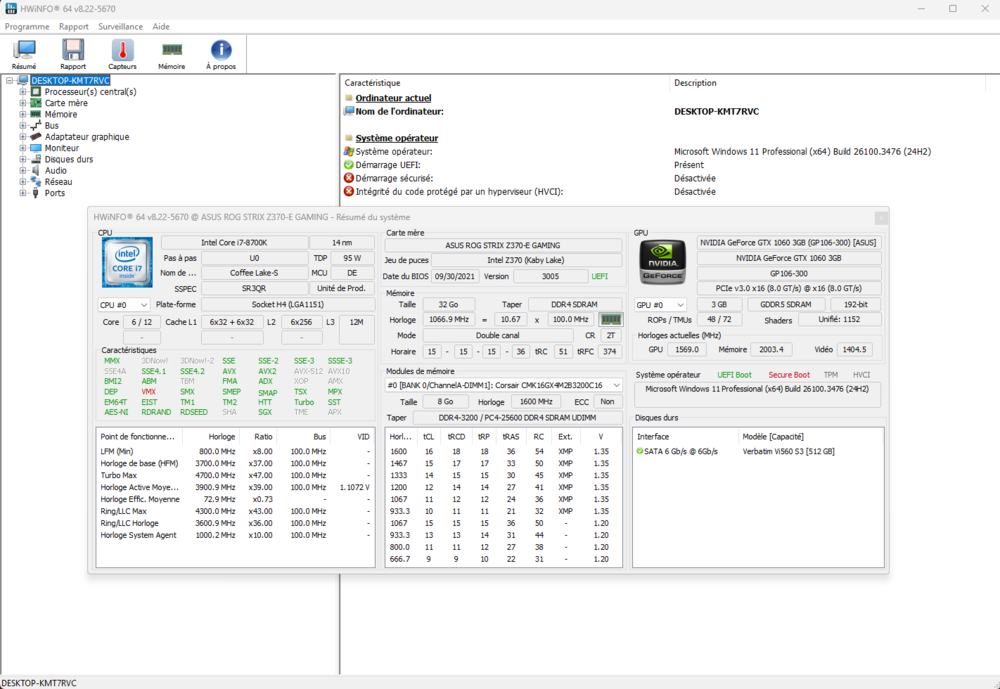Click the Point de fonctionnement column header
Viewport: 1000px width, 689px height.
pyautogui.click(x=139, y=436)
